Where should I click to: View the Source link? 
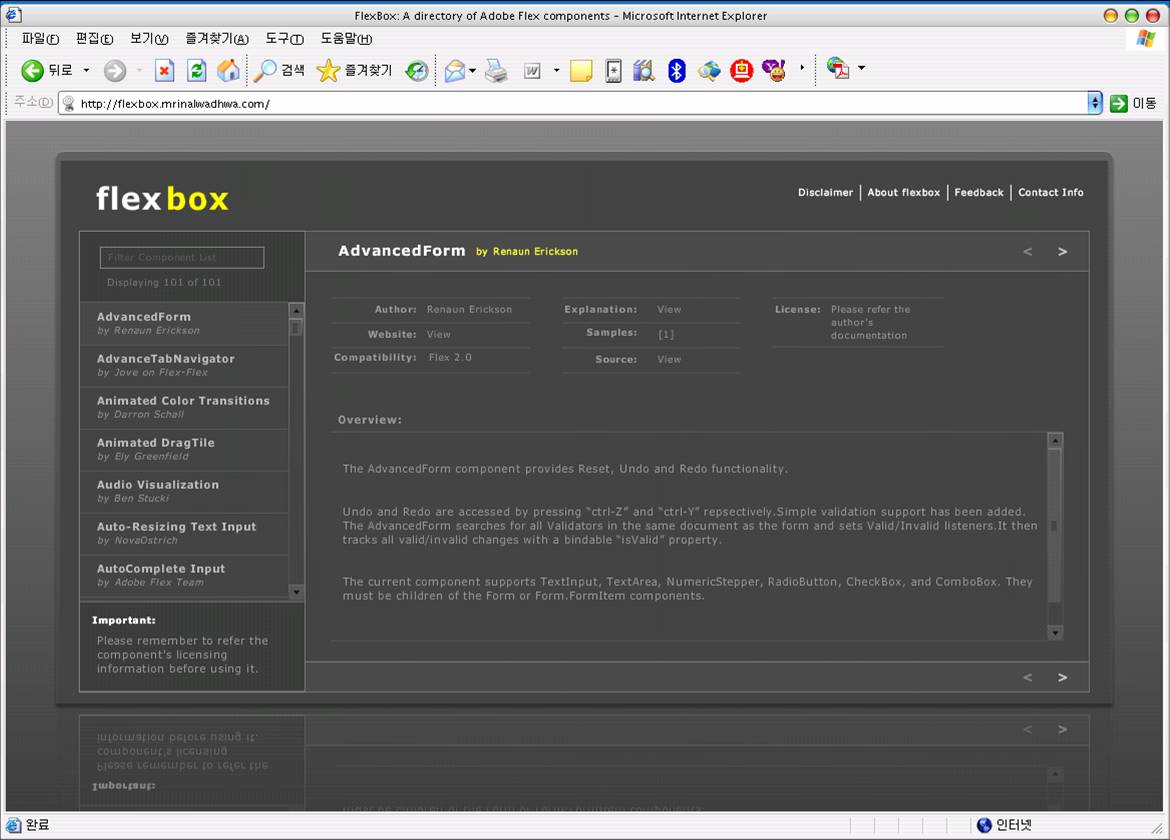pyautogui.click(x=669, y=360)
